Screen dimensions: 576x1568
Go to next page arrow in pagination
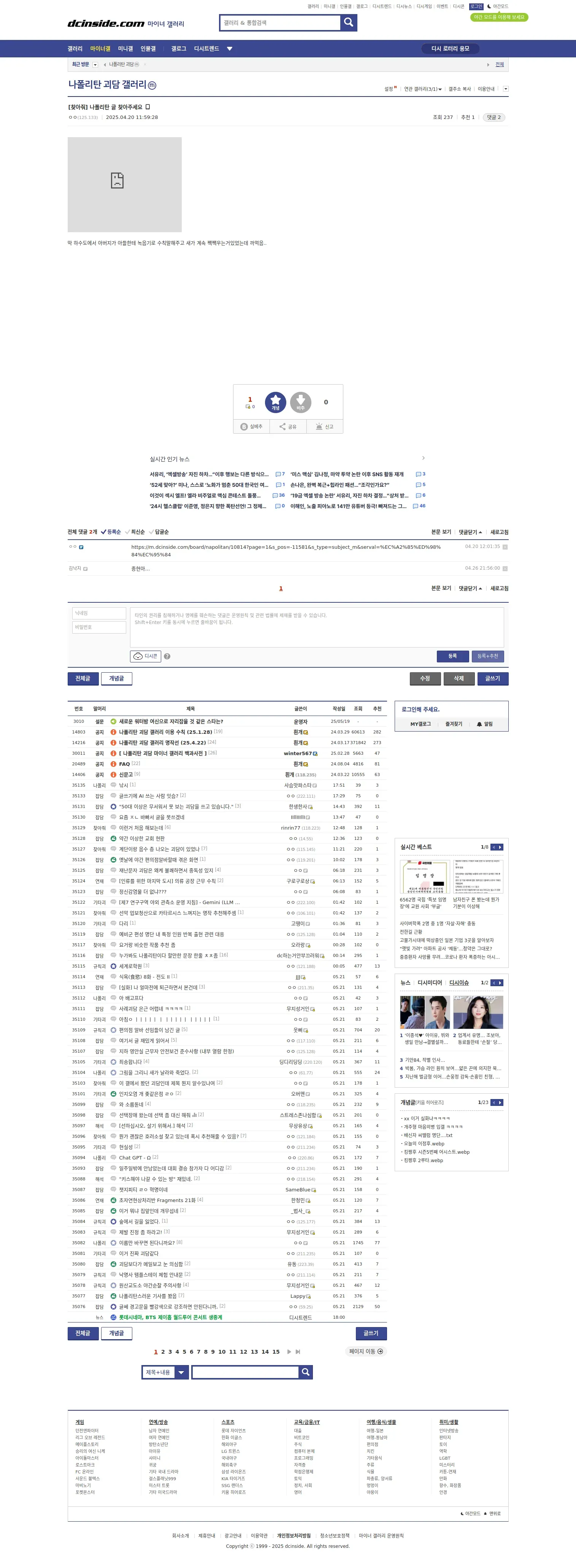[x=289, y=1352]
